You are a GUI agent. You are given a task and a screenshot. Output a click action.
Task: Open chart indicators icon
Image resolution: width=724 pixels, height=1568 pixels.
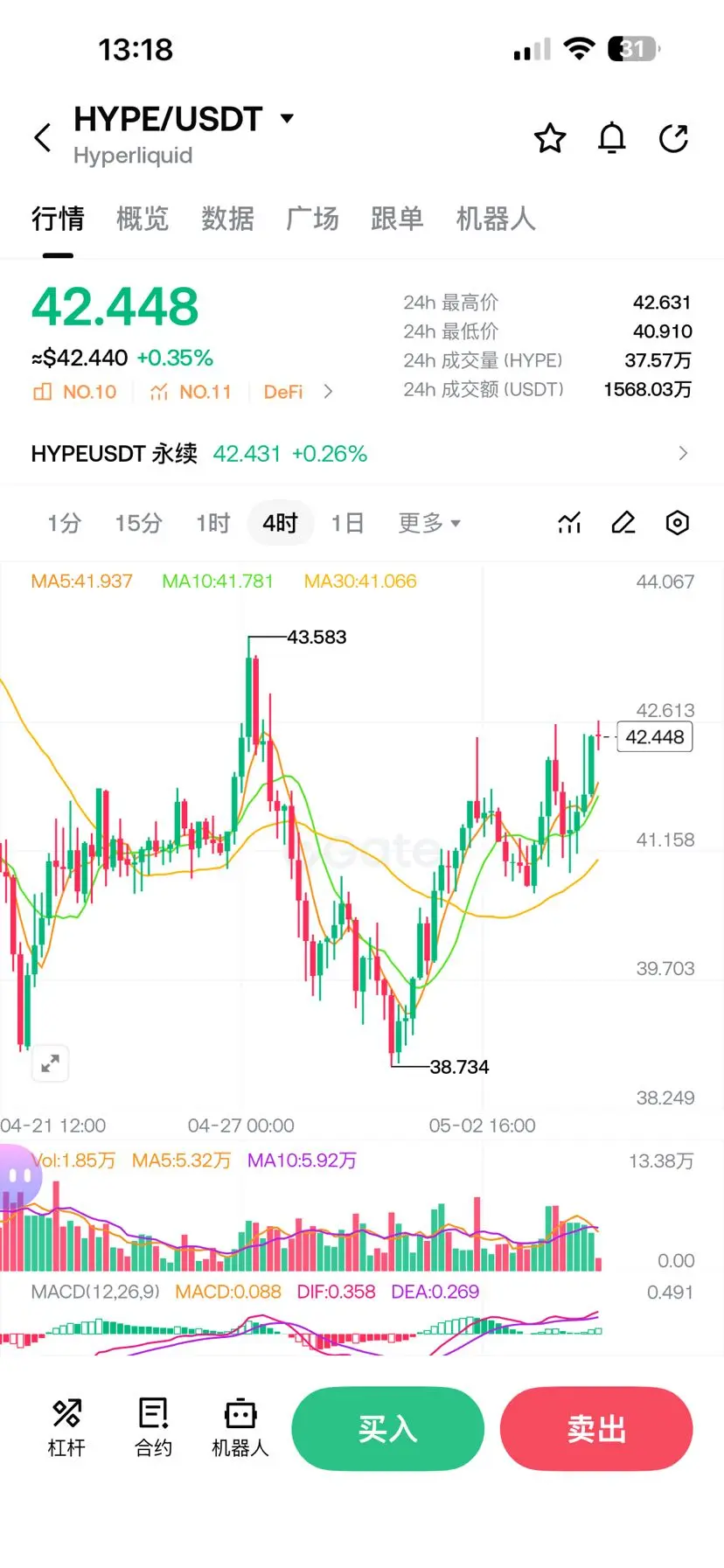click(x=569, y=523)
